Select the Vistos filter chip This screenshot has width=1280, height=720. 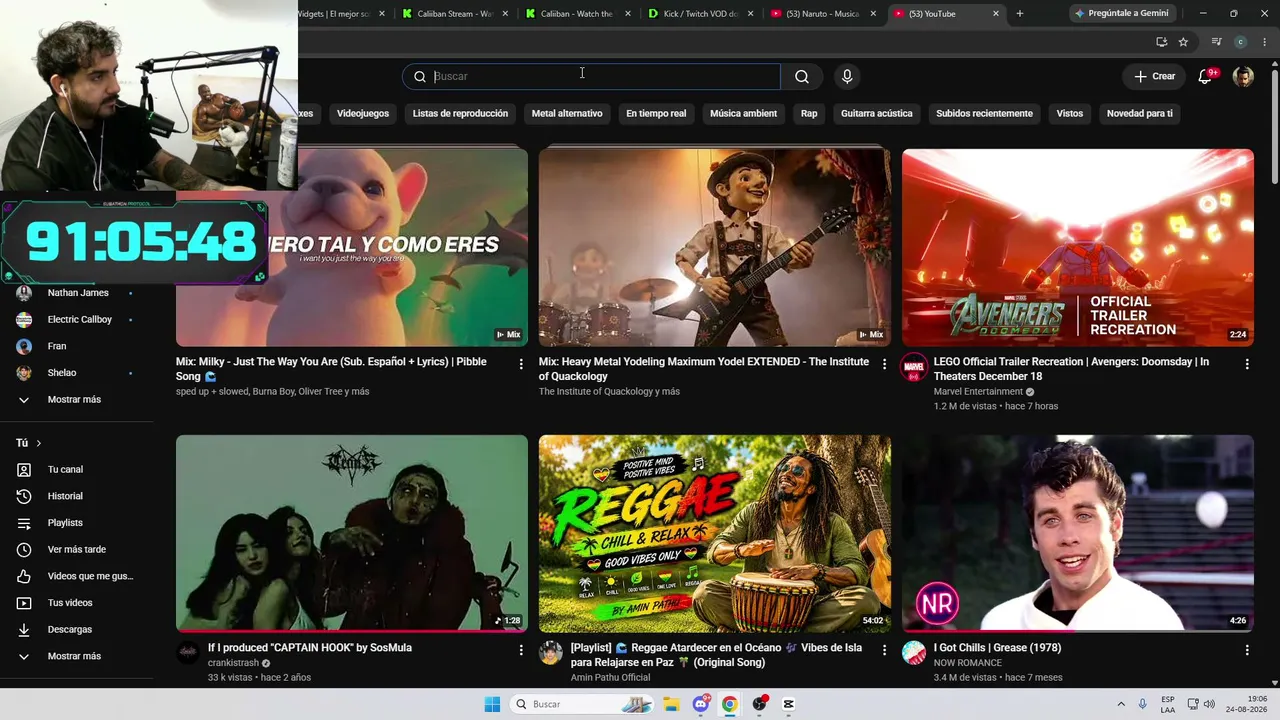[x=1070, y=113]
